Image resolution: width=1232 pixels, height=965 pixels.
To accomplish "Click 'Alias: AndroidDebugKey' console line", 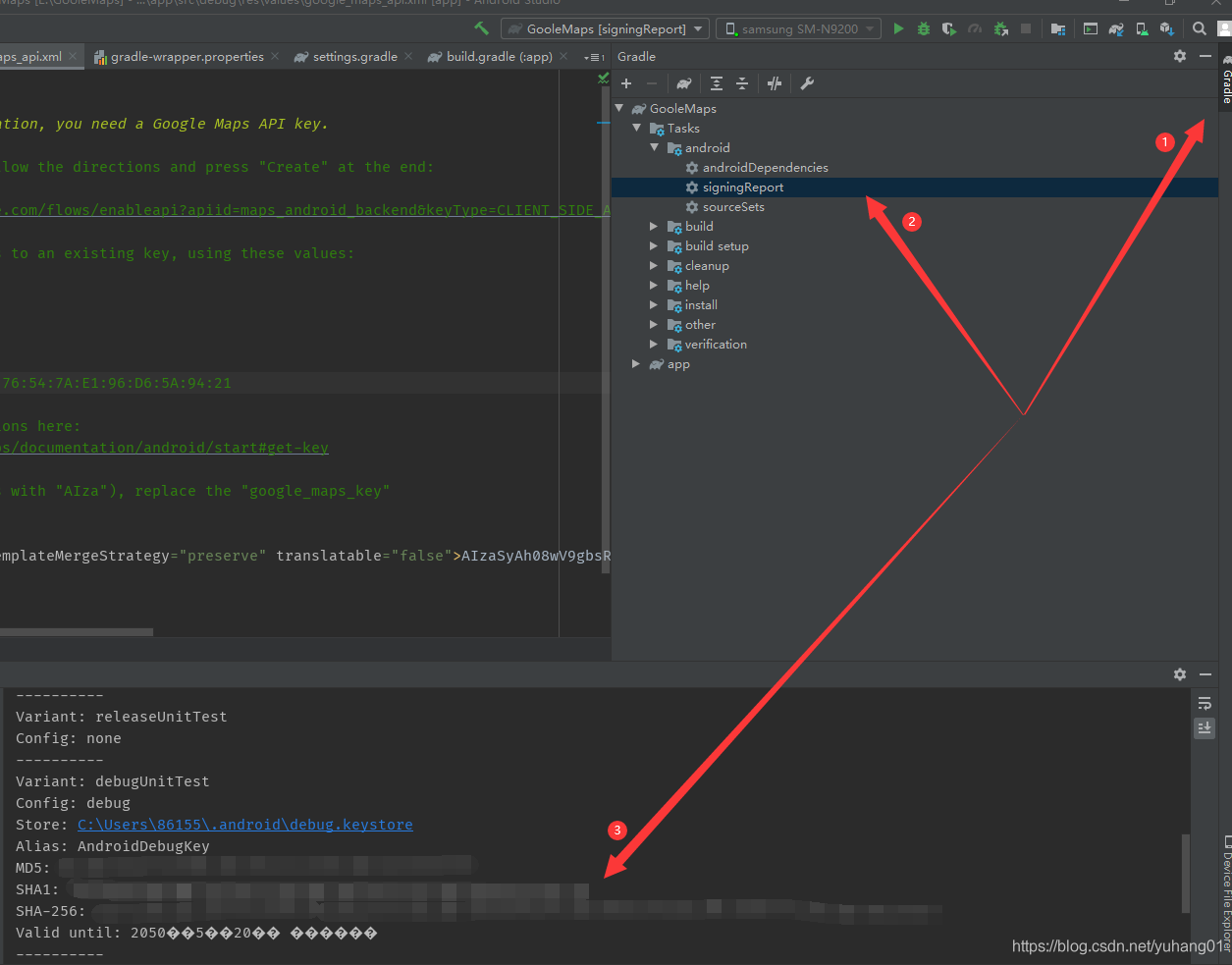I will (x=113, y=846).
